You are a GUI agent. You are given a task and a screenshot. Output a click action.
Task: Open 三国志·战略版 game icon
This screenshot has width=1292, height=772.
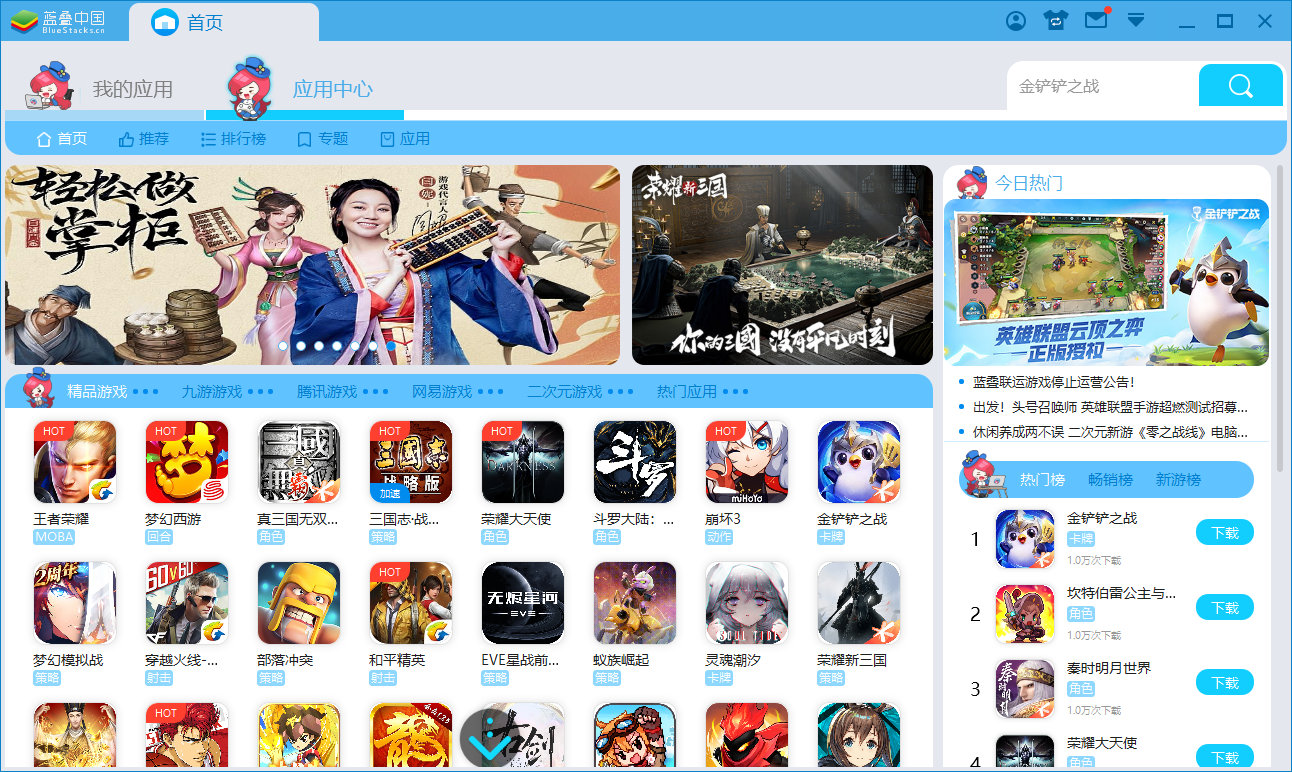(x=411, y=462)
